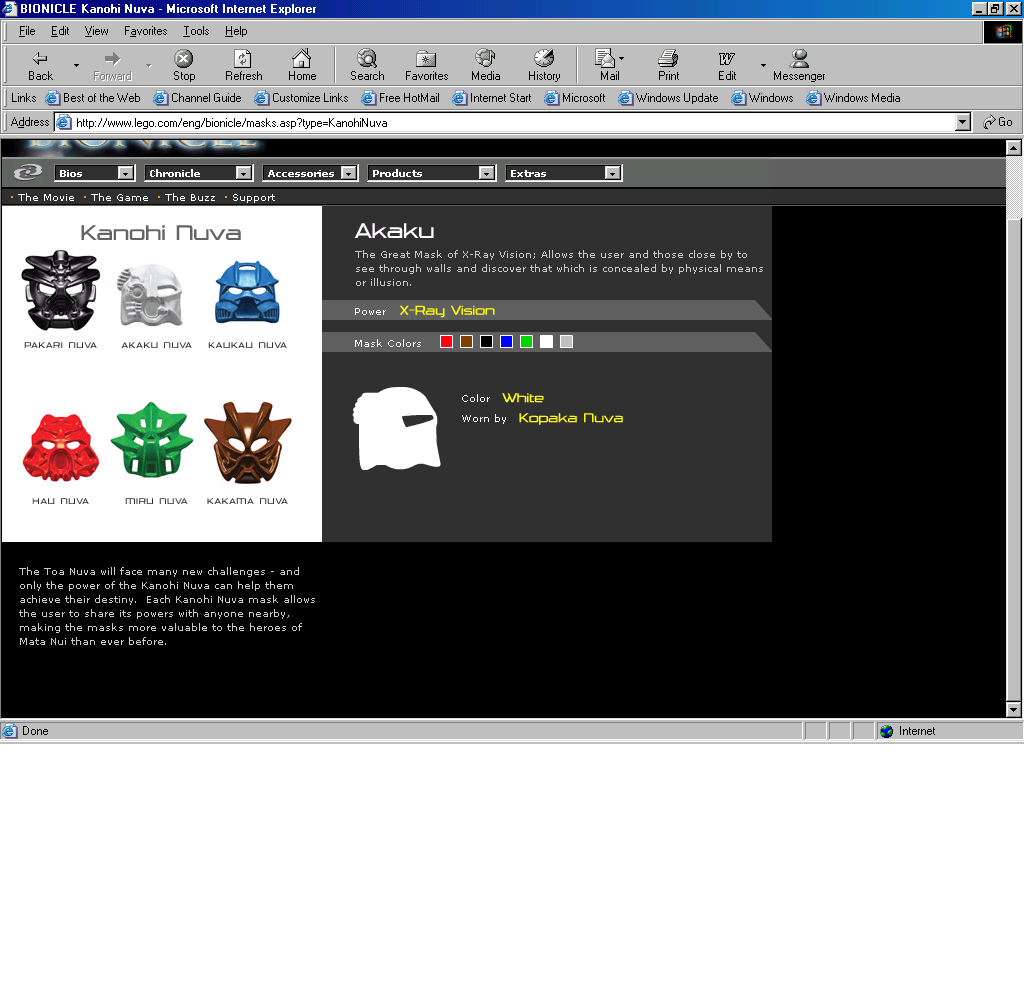Open the Media toolbar button
The image size is (1024, 1000).
click(485, 65)
